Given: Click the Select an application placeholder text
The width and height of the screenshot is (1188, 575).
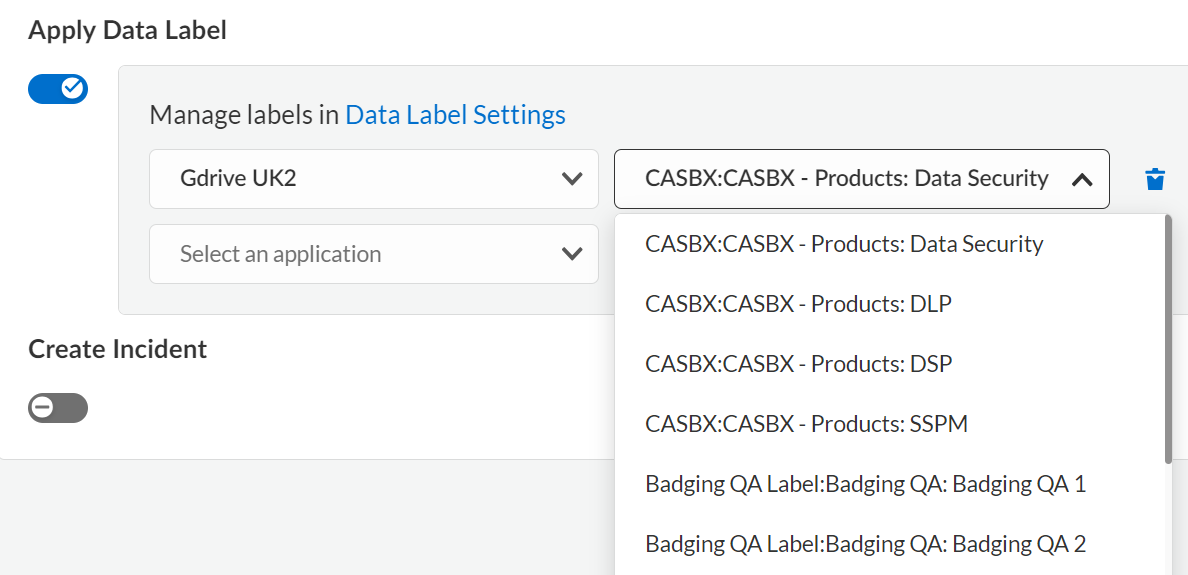Looking at the screenshot, I should click(x=280, y=254).
